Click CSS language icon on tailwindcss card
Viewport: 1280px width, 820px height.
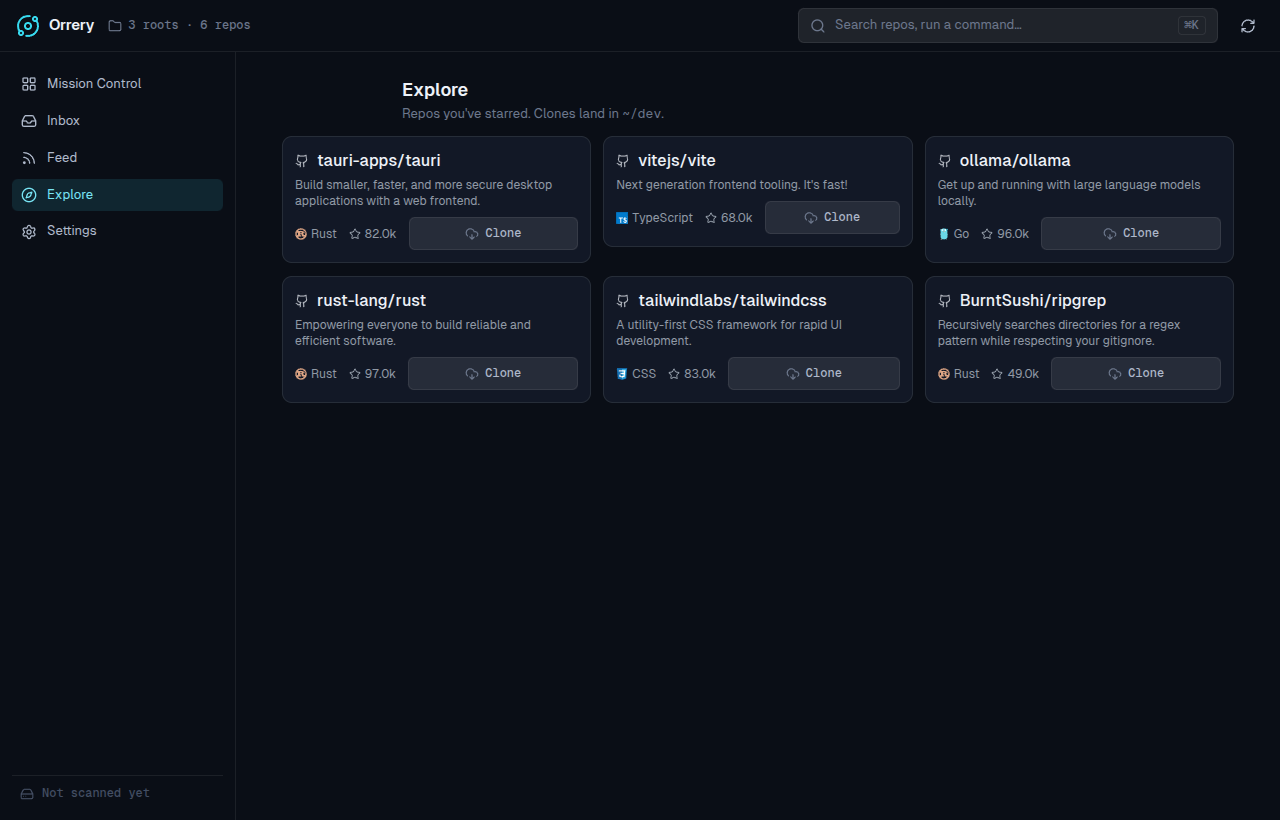[622, 374]
